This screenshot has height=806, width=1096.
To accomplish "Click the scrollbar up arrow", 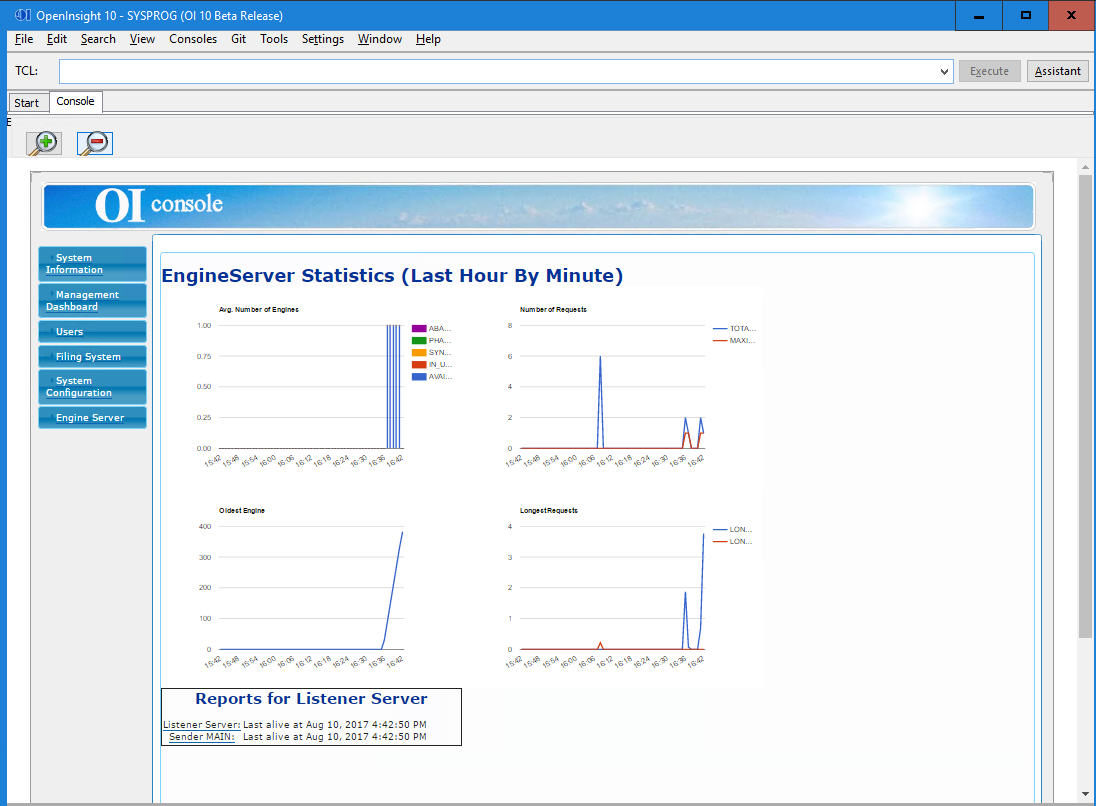I will 1084,167.
